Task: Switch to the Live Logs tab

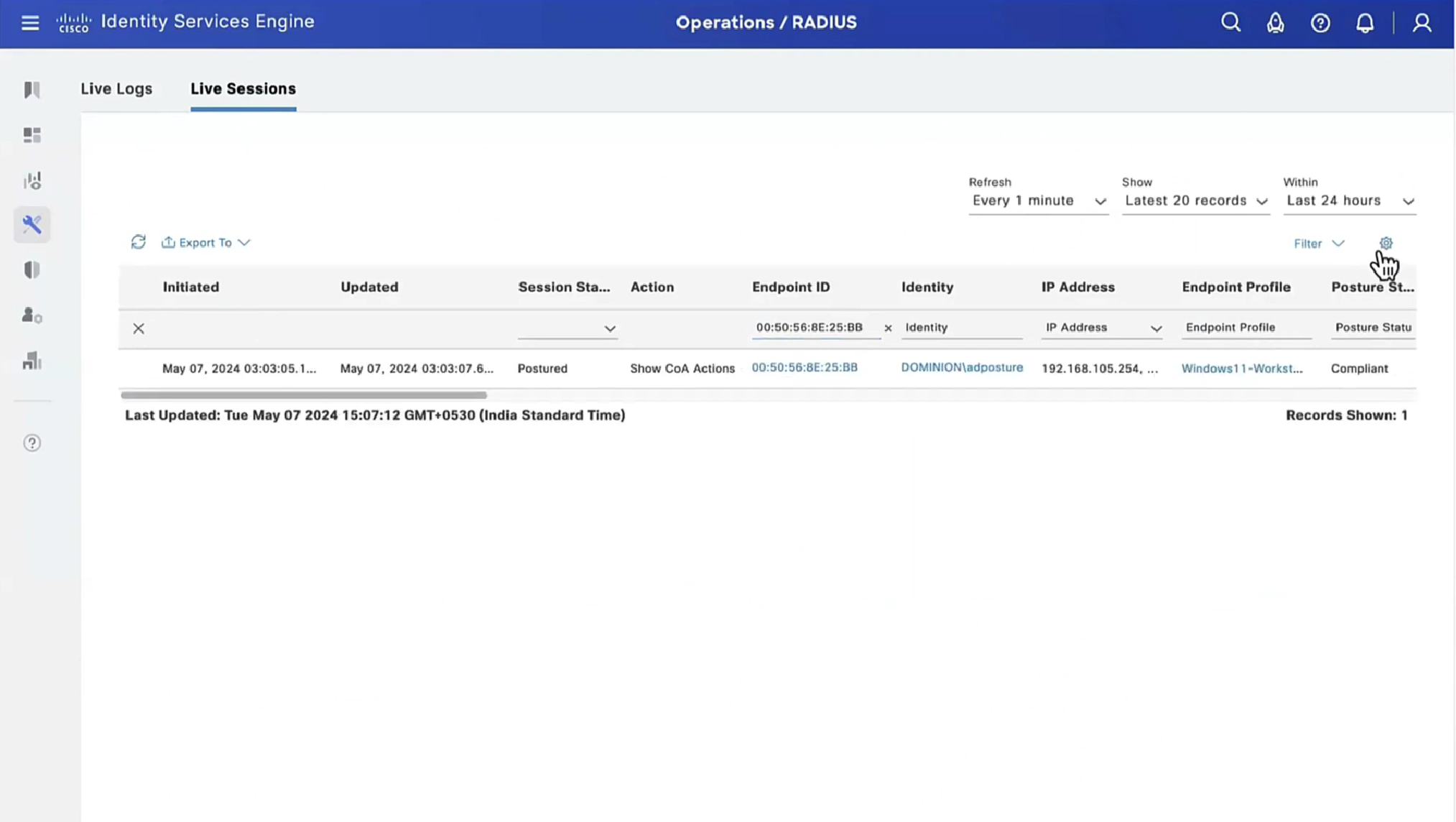Action: pos(116,89)
